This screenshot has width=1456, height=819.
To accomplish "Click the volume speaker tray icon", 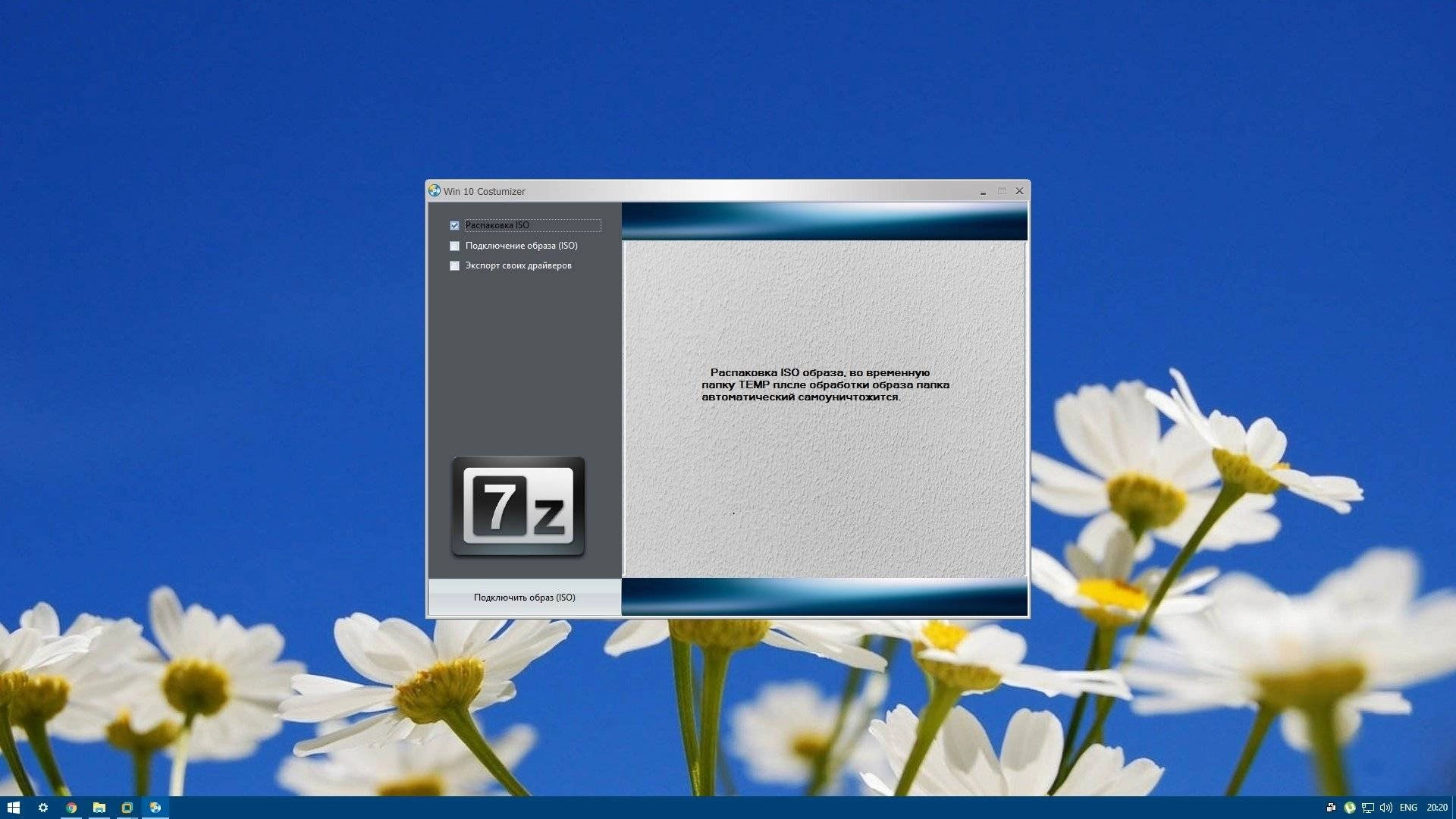I will 1386,808.
